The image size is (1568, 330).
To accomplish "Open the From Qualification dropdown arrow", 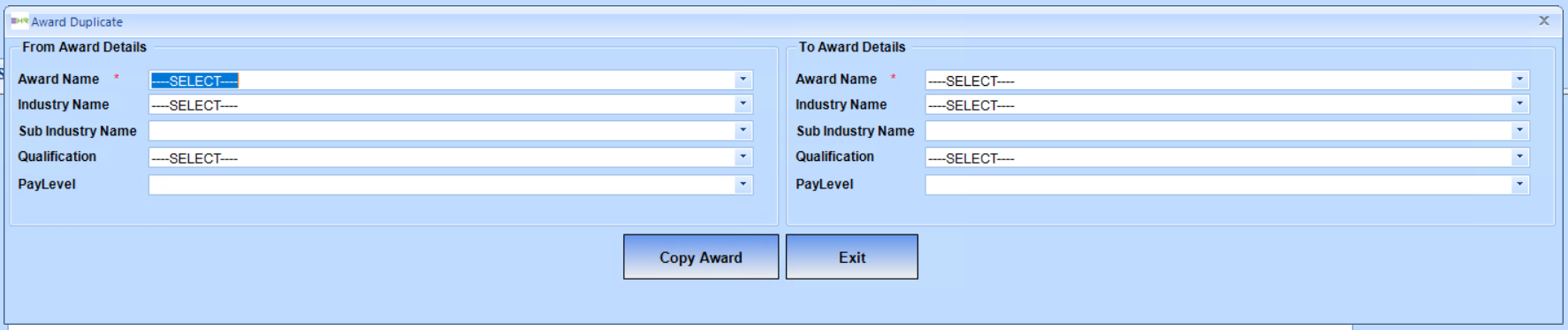I will [x=742, y=157].
